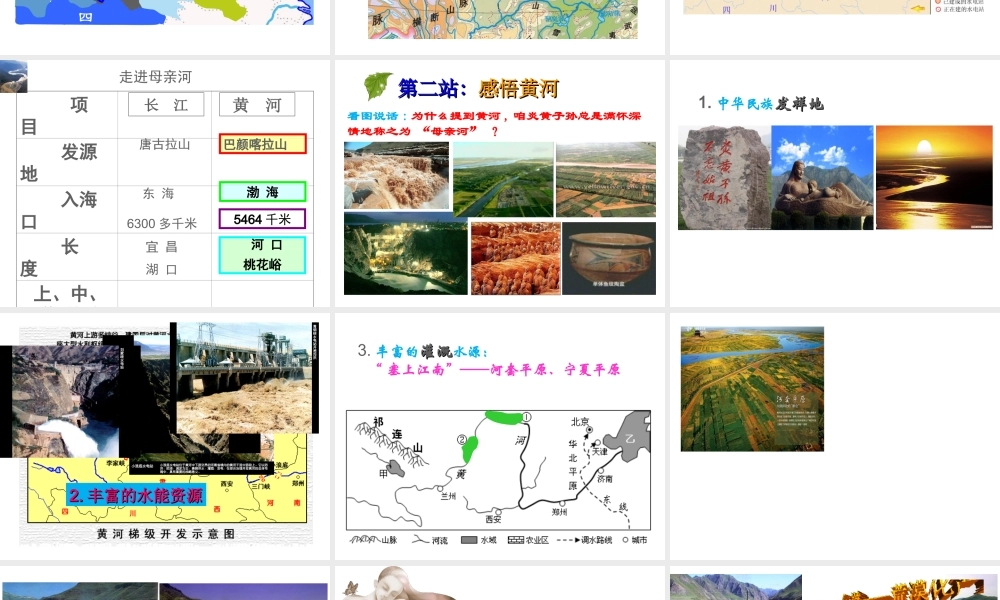
Task: Open the 走进母亲河 comparison table slide
Action: (x=165, y=184)
